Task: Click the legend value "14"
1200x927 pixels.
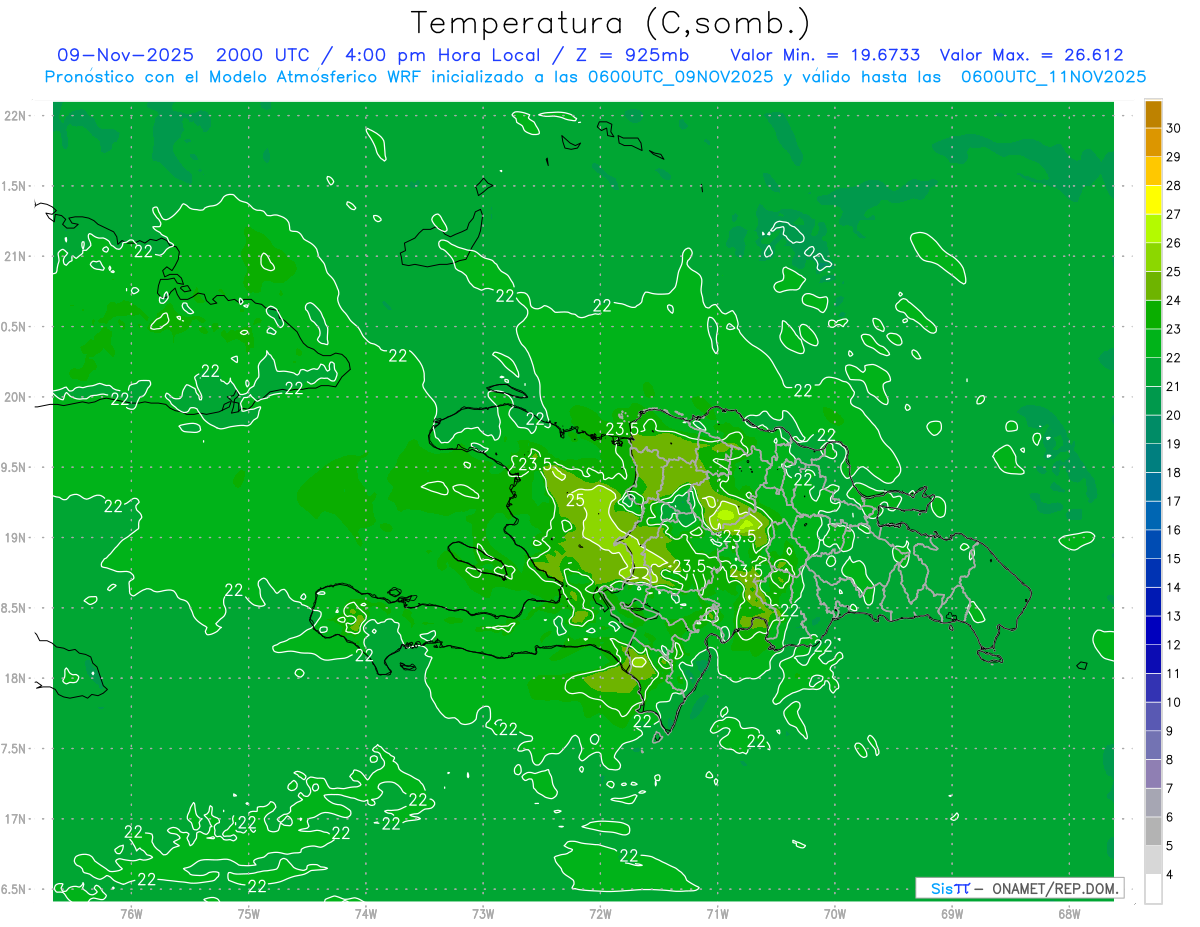Action: click(1174, 587)
